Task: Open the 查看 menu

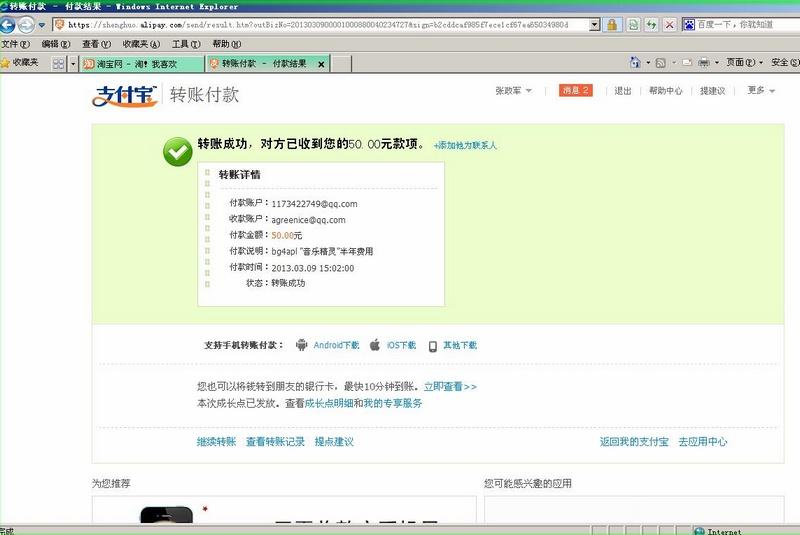Action: pyautogui.click(x=96, y=44)
